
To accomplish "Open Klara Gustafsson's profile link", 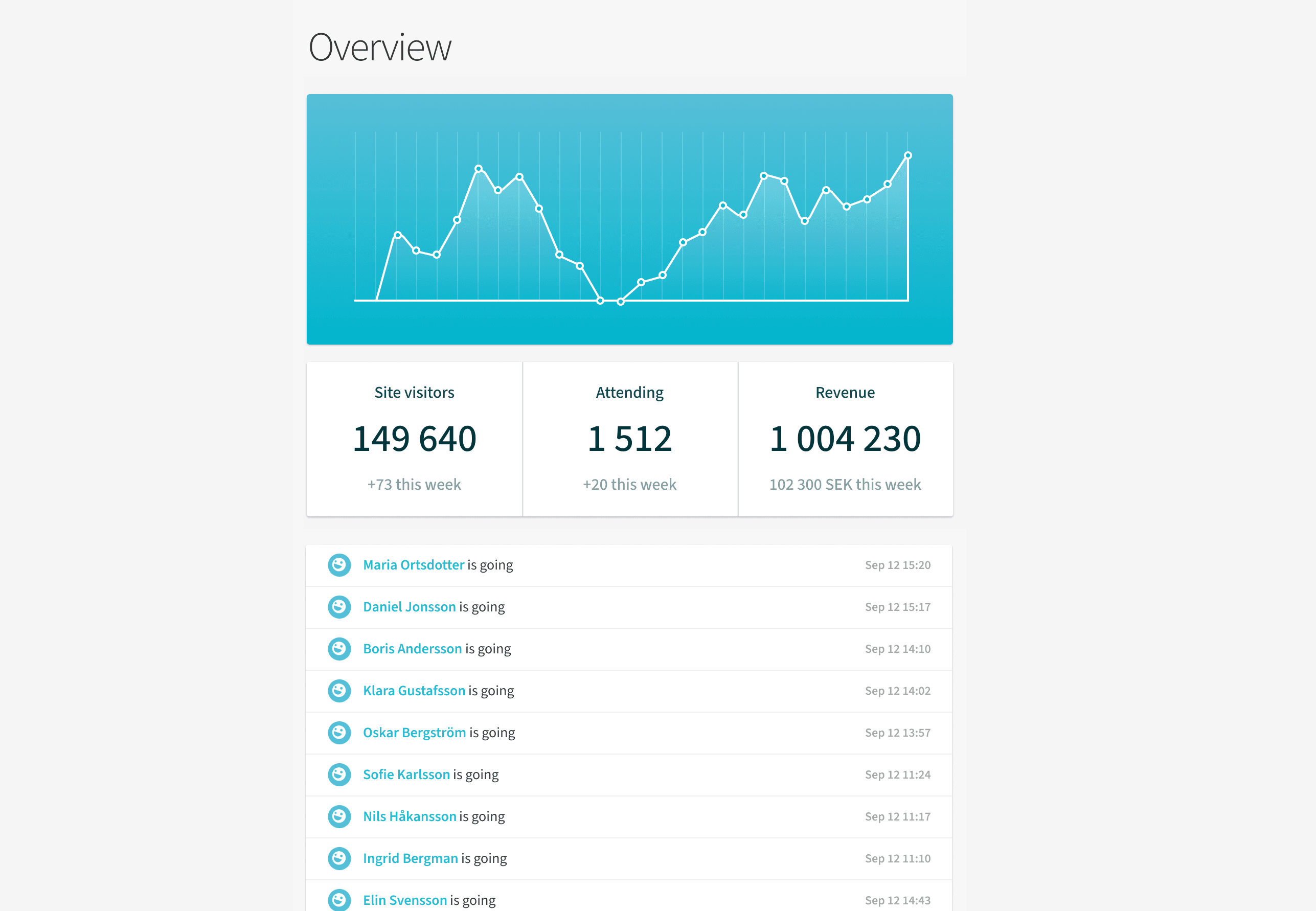I will coord(414,691).
